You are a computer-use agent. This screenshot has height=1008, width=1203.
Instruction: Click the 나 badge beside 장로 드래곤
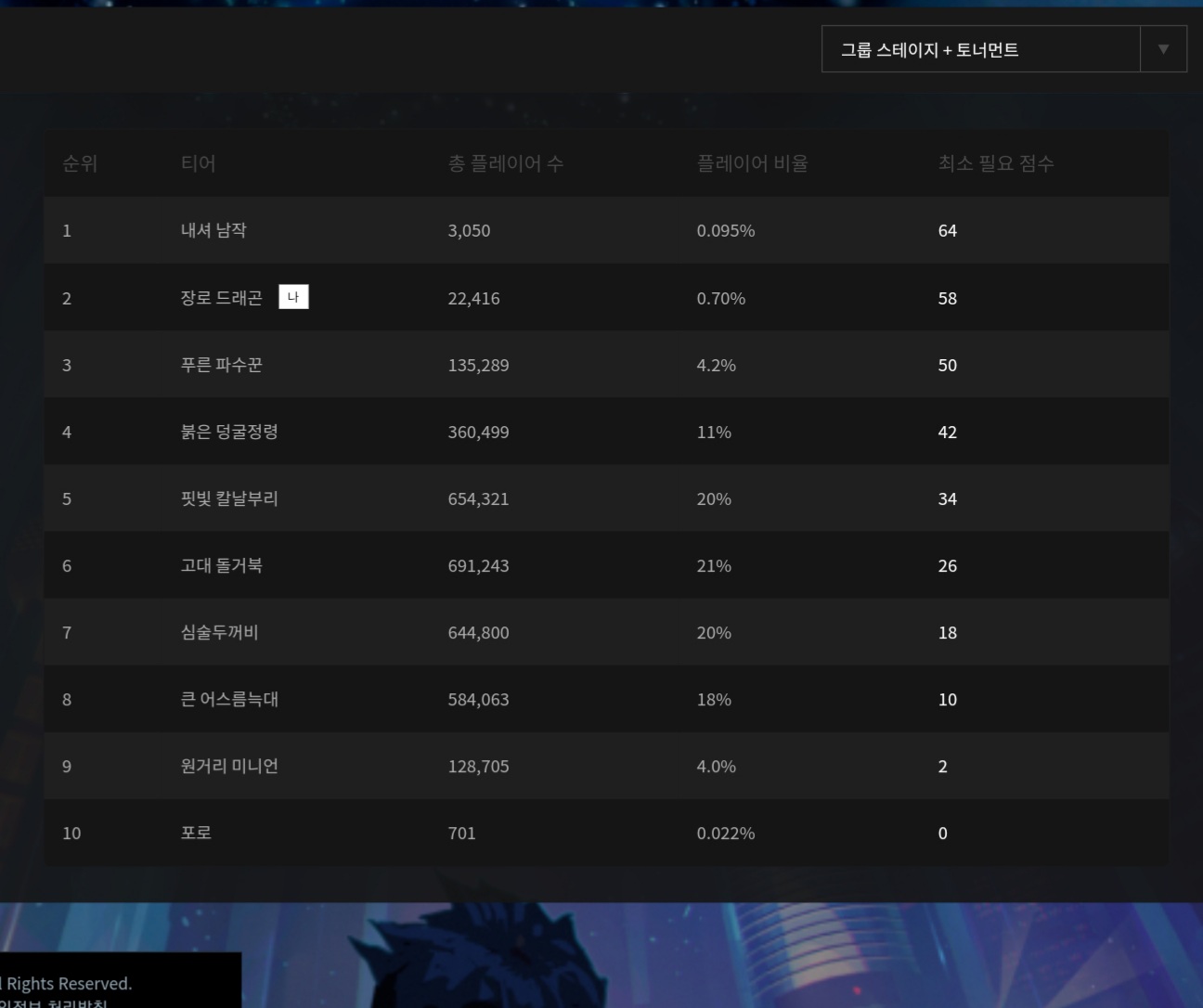293,297
